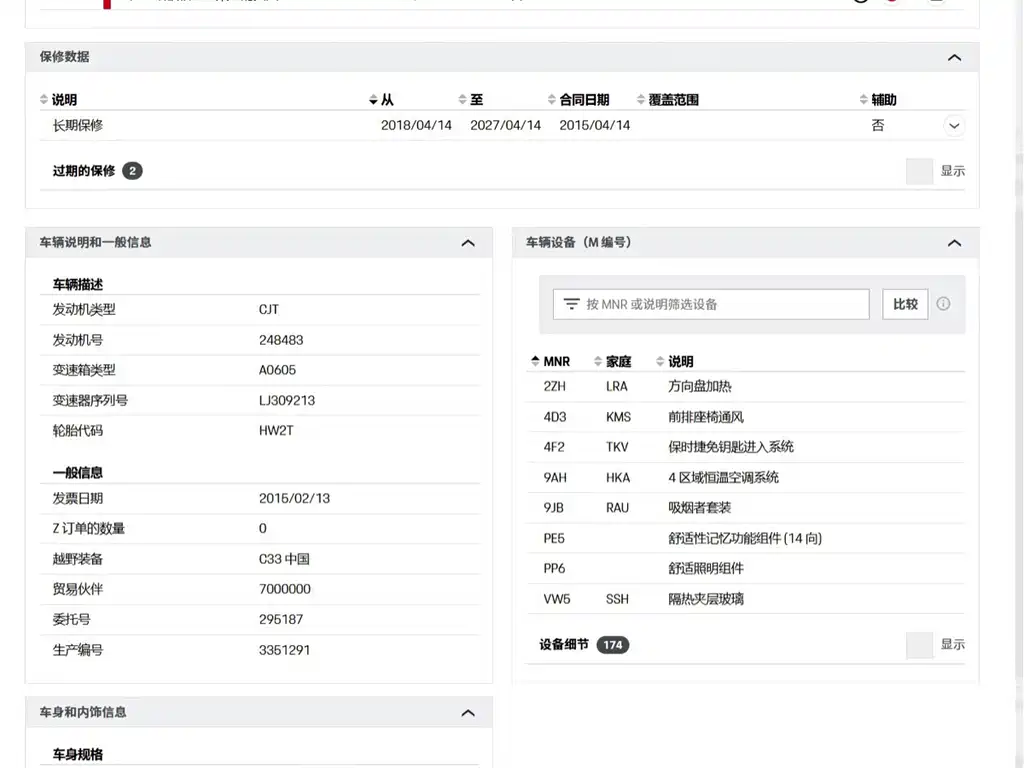Click the page vertical scrollbar
The height and width of the screenshot is (768, 1024).
point(1019,384)
